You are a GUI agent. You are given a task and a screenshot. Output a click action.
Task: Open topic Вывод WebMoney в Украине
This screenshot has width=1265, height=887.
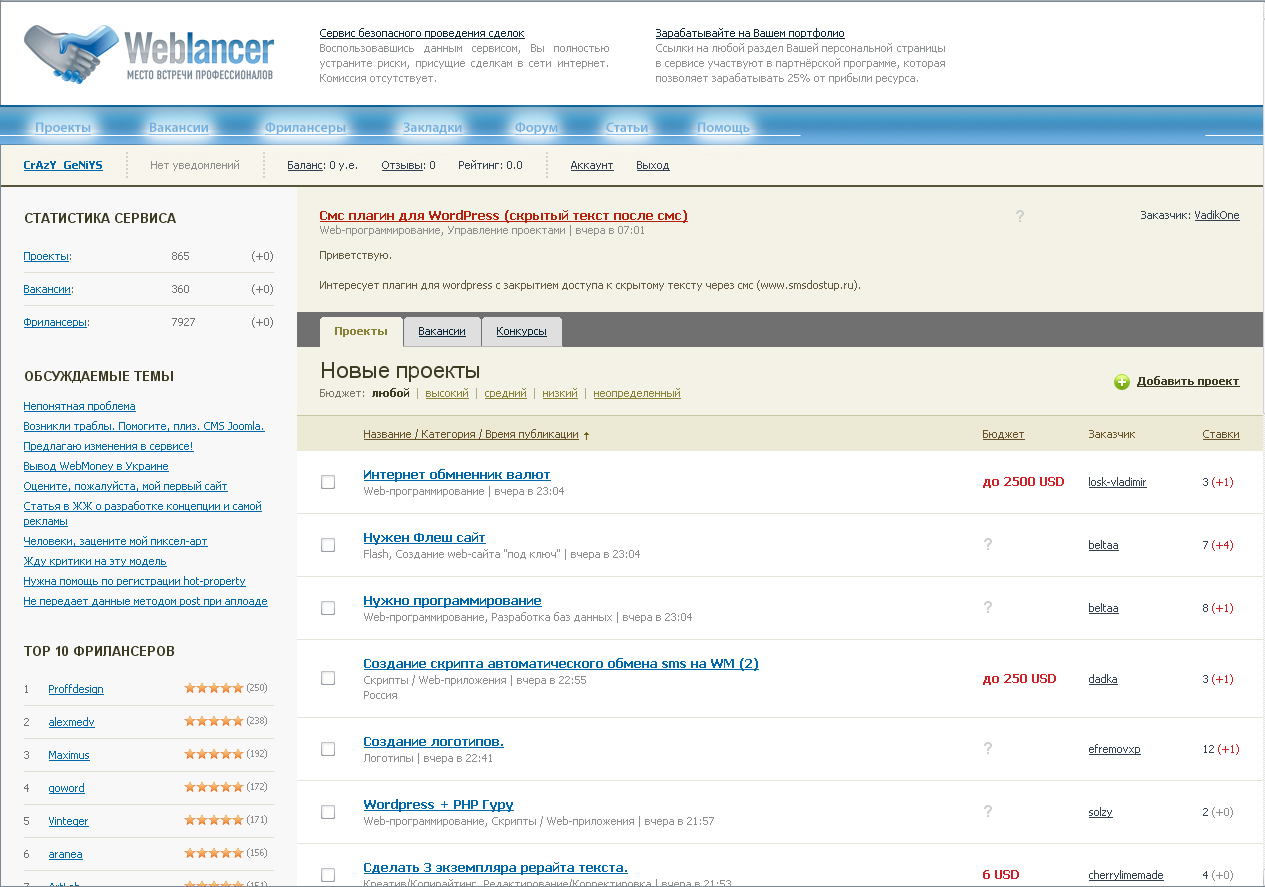[x=96, y=466]
